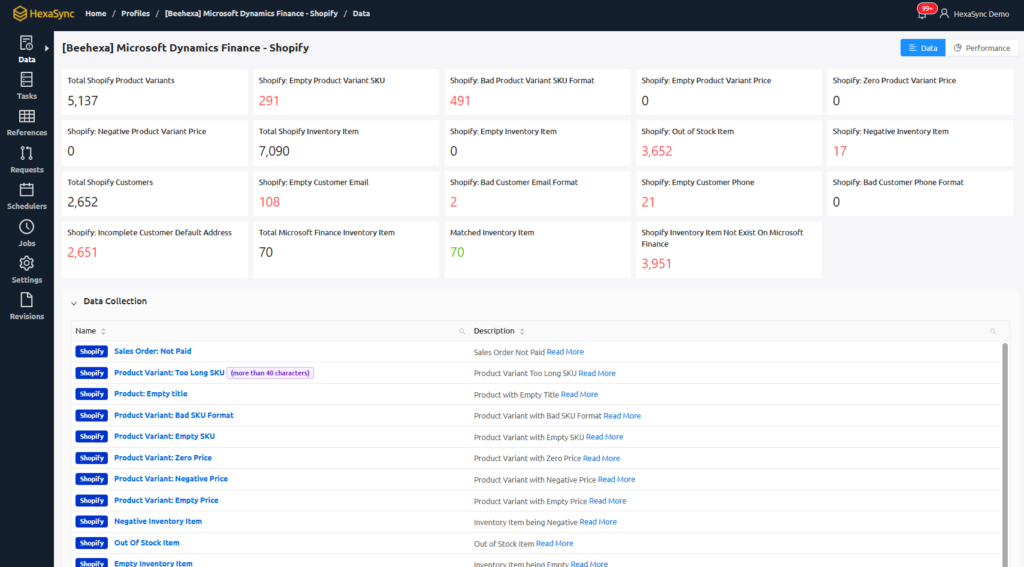Collapse the Data Collection section

click(x=74, y=302)
